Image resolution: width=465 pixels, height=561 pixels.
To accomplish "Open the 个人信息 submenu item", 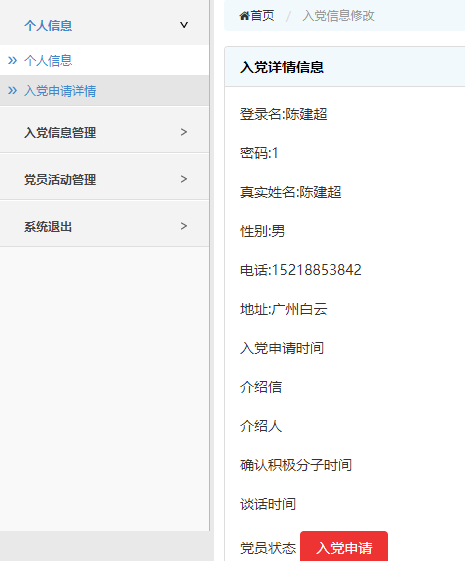I will click(48, 60).
